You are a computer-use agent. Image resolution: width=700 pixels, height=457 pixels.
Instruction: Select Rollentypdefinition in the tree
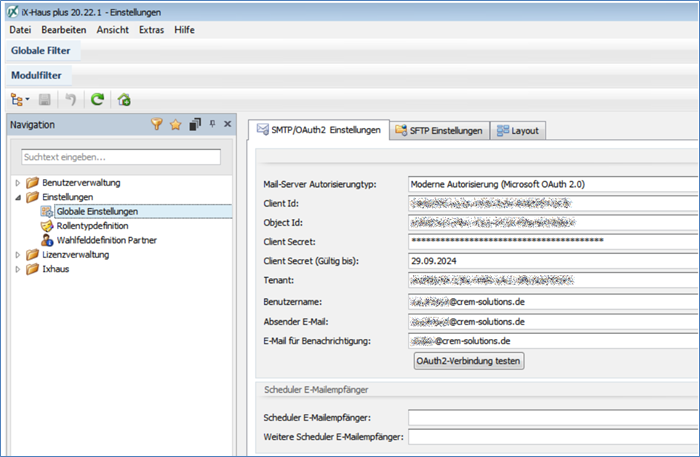(92, 226)
